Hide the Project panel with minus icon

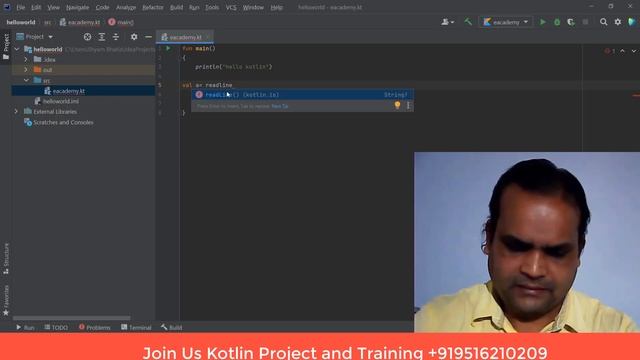(x=148, y=37)
